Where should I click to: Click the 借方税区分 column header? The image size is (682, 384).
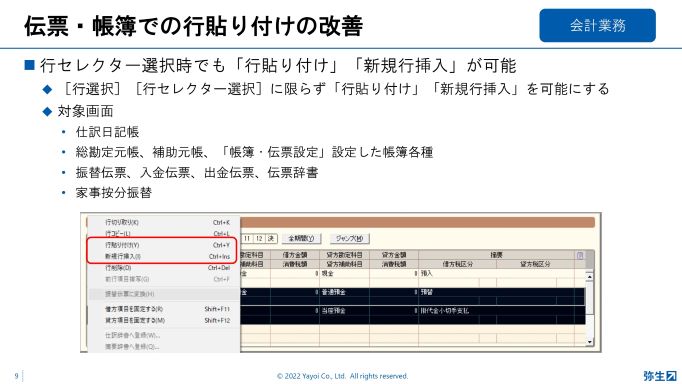[458, 264]
